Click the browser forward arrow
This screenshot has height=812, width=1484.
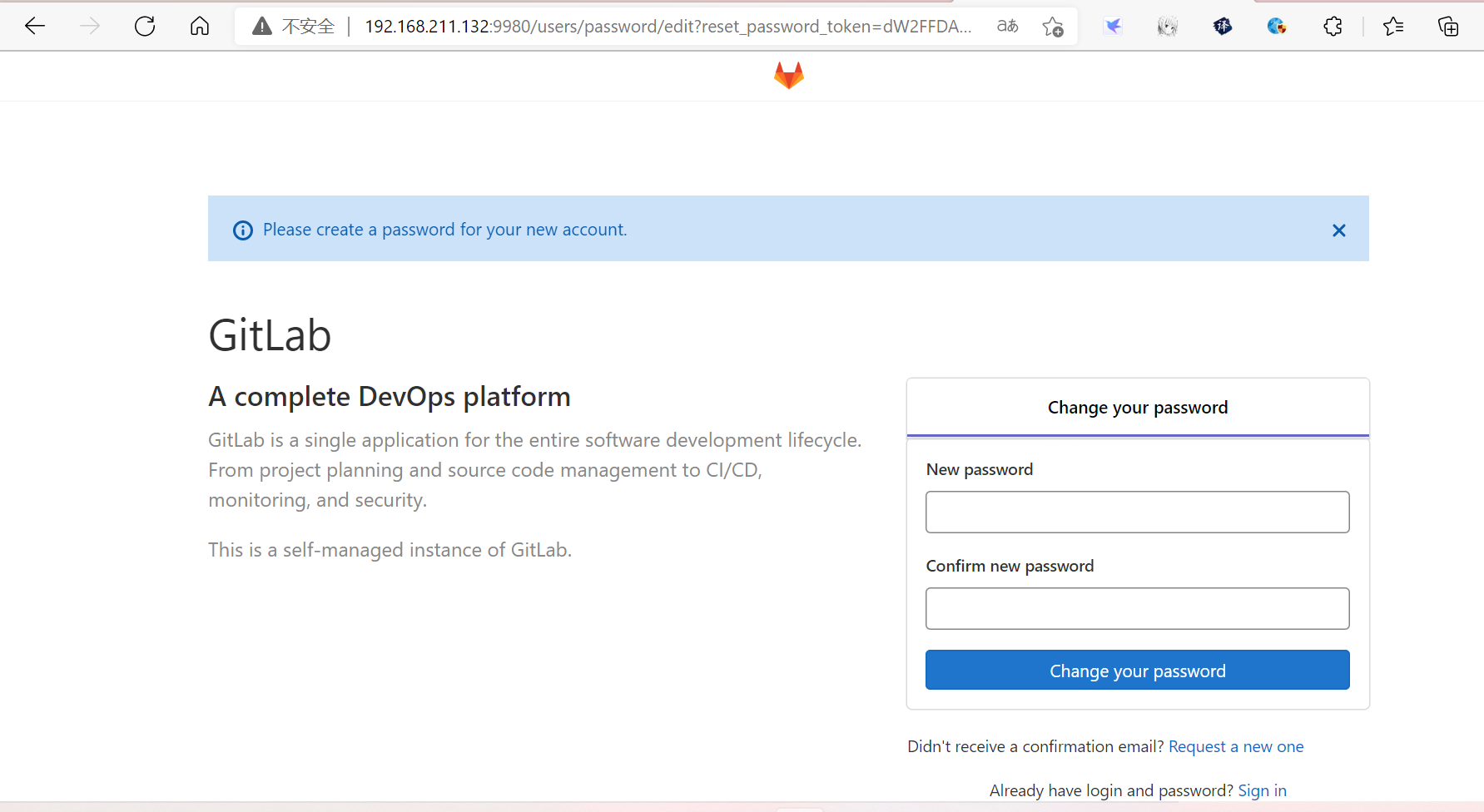point(90,27)
